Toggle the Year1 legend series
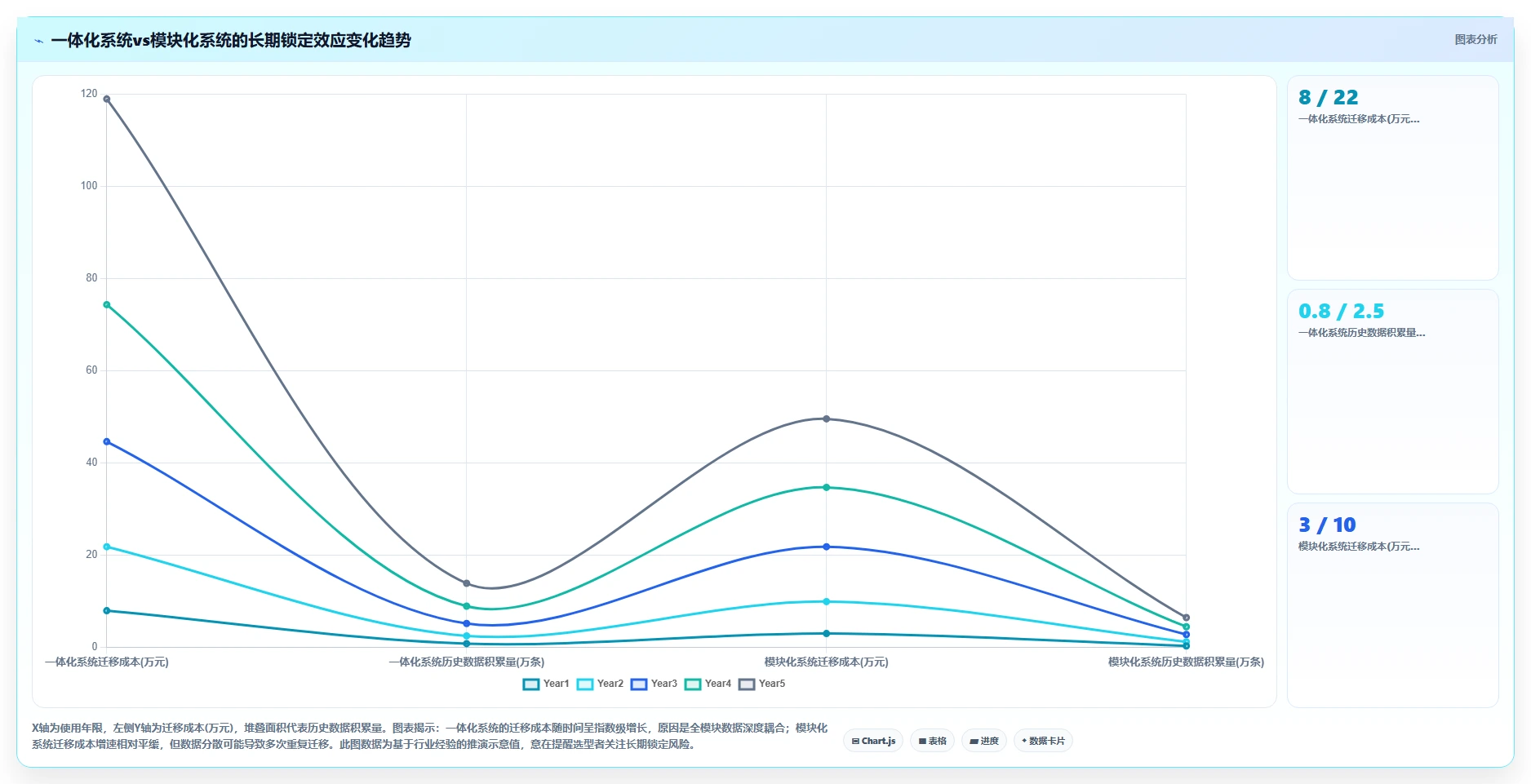The width and height of the screenshot is (1531, 784). pos(546,684)
